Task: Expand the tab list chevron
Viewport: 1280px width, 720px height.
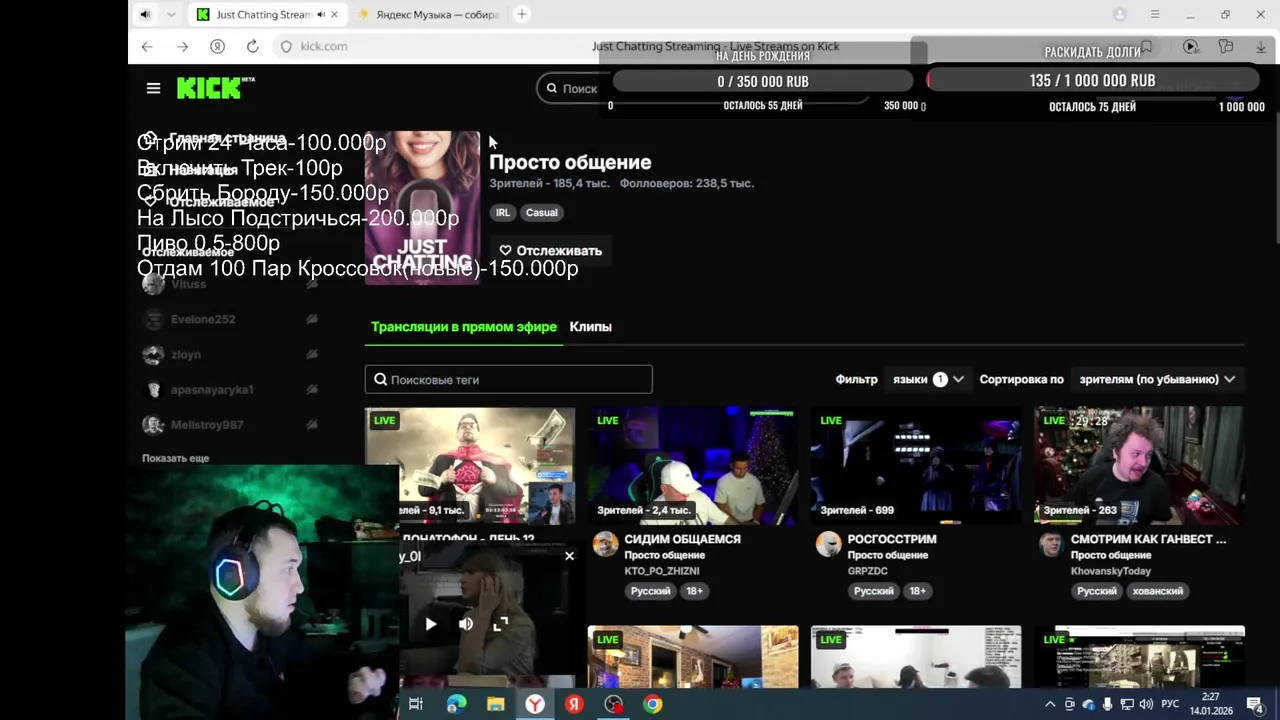Action: tap(171, 14)
